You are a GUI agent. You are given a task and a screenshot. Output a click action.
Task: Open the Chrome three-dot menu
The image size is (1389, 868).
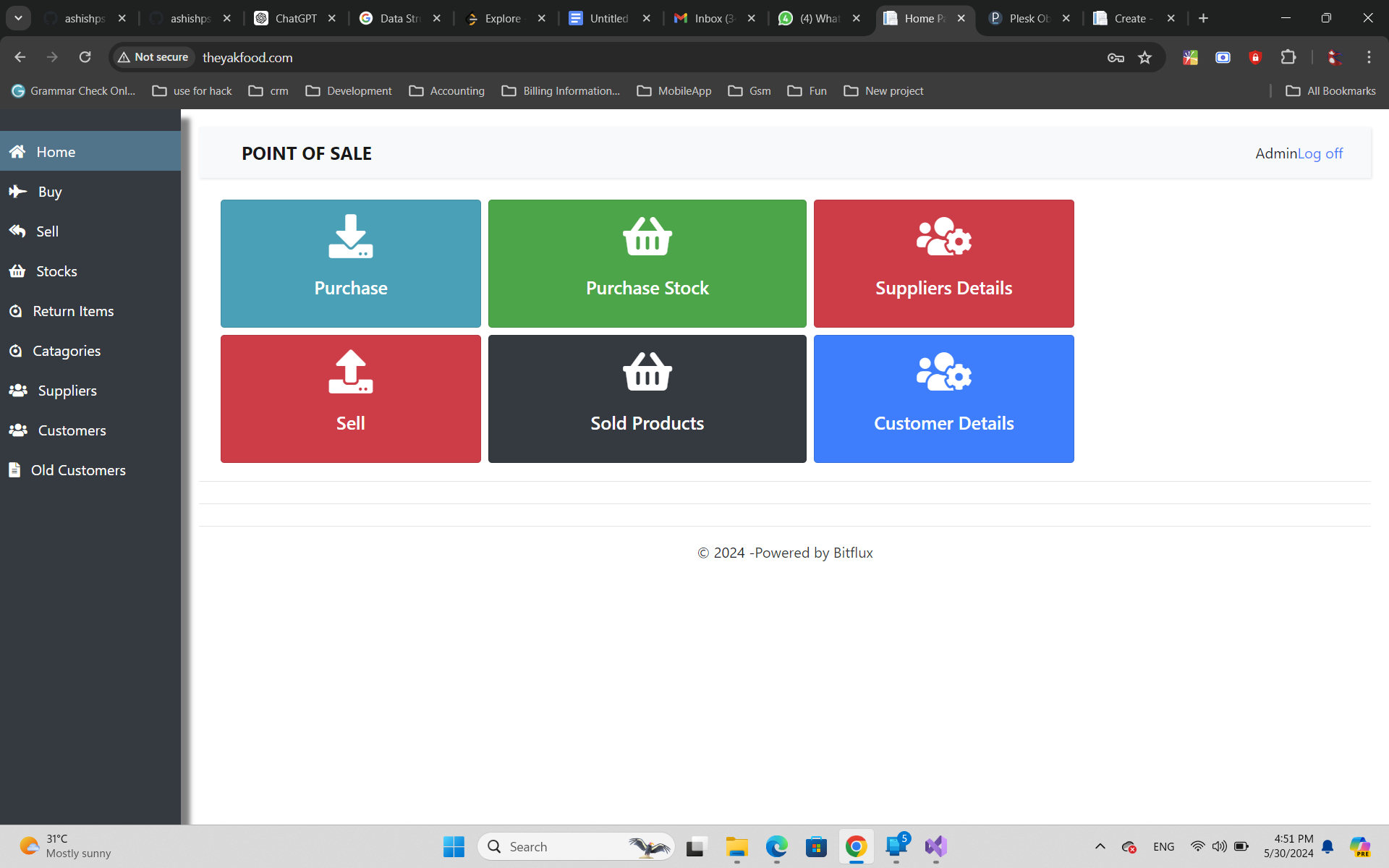click(x=1369, y=57)
